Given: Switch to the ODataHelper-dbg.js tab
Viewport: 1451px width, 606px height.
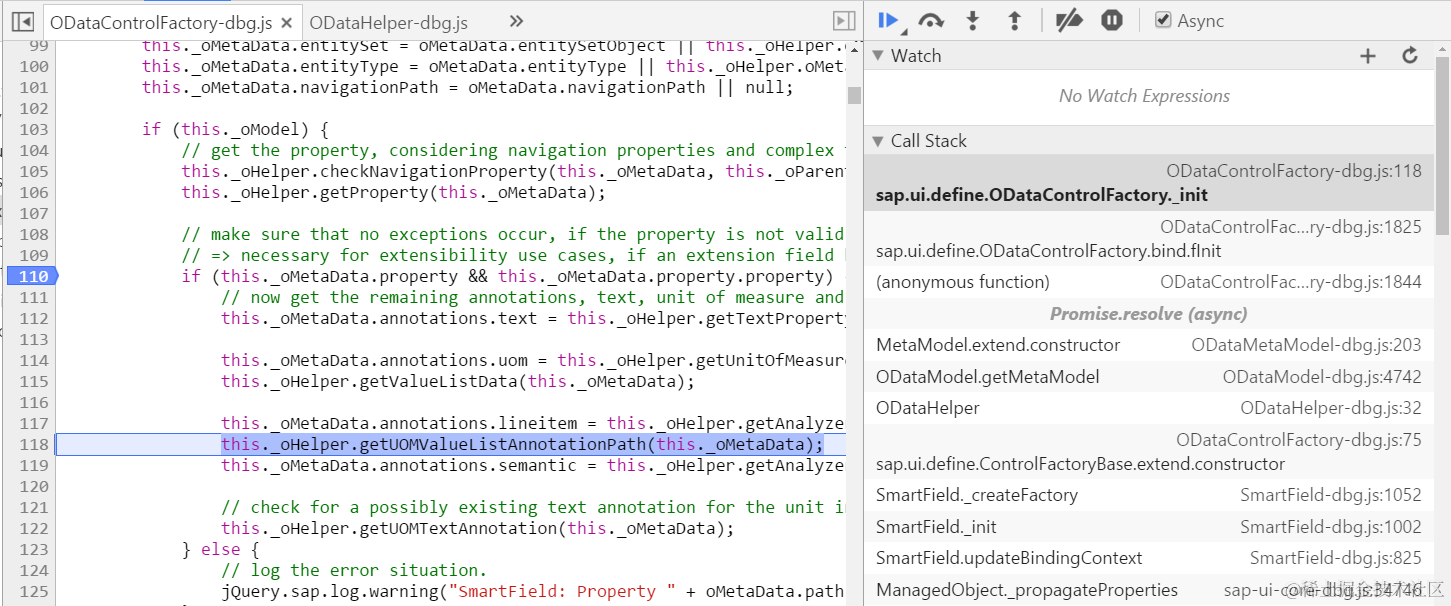Looking at the screenshot, I should [x=388, y=22].
